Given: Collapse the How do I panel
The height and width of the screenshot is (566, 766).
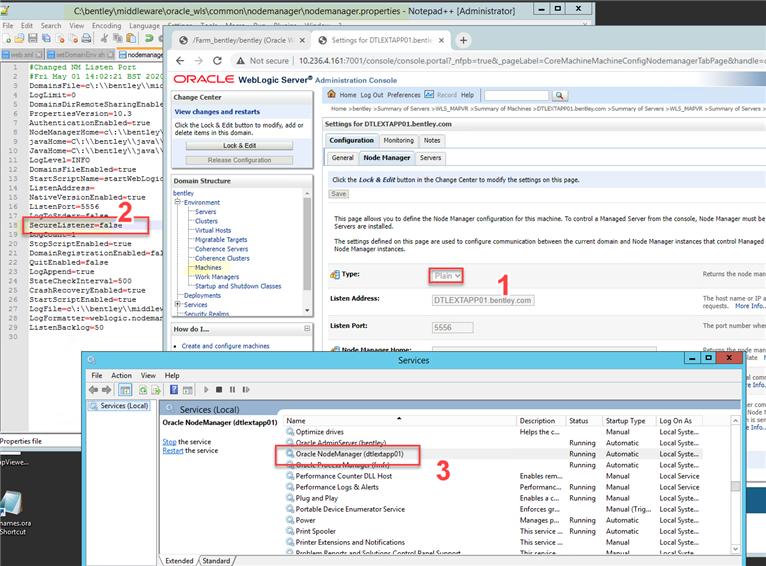Looking at the screenshot, I should (307, 329).
